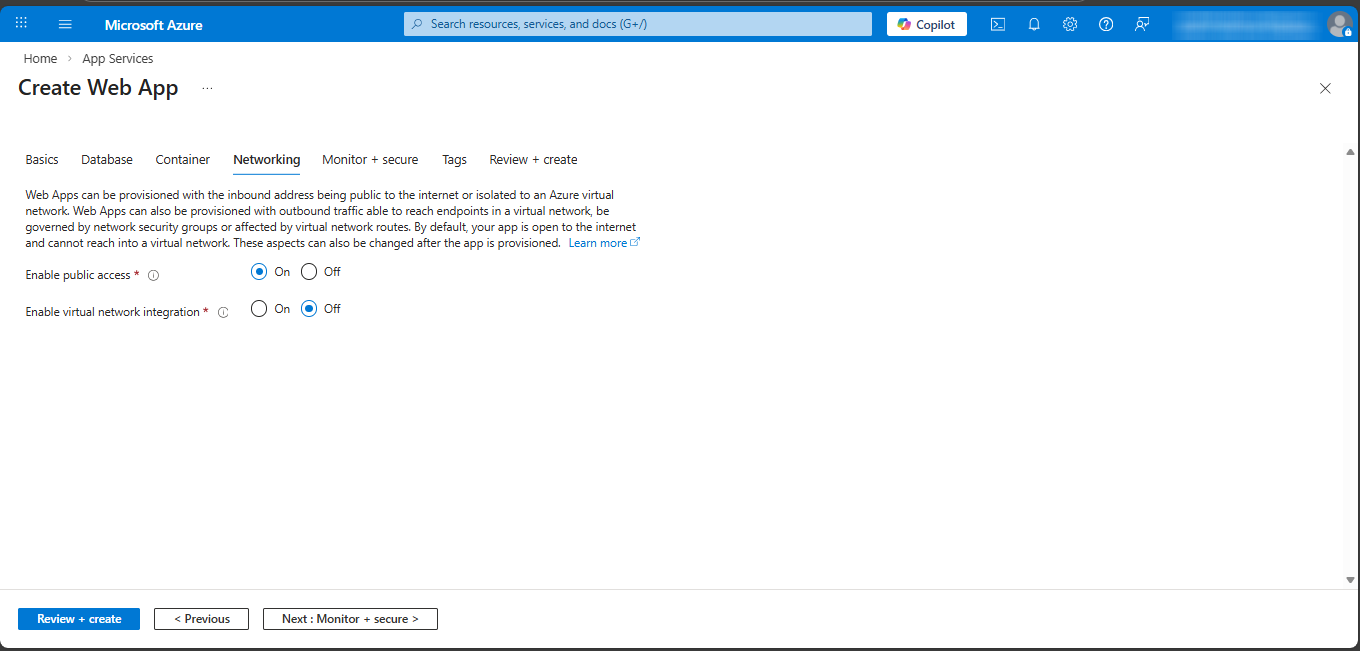Click the blue Review + create button

[x=79, y=619]
